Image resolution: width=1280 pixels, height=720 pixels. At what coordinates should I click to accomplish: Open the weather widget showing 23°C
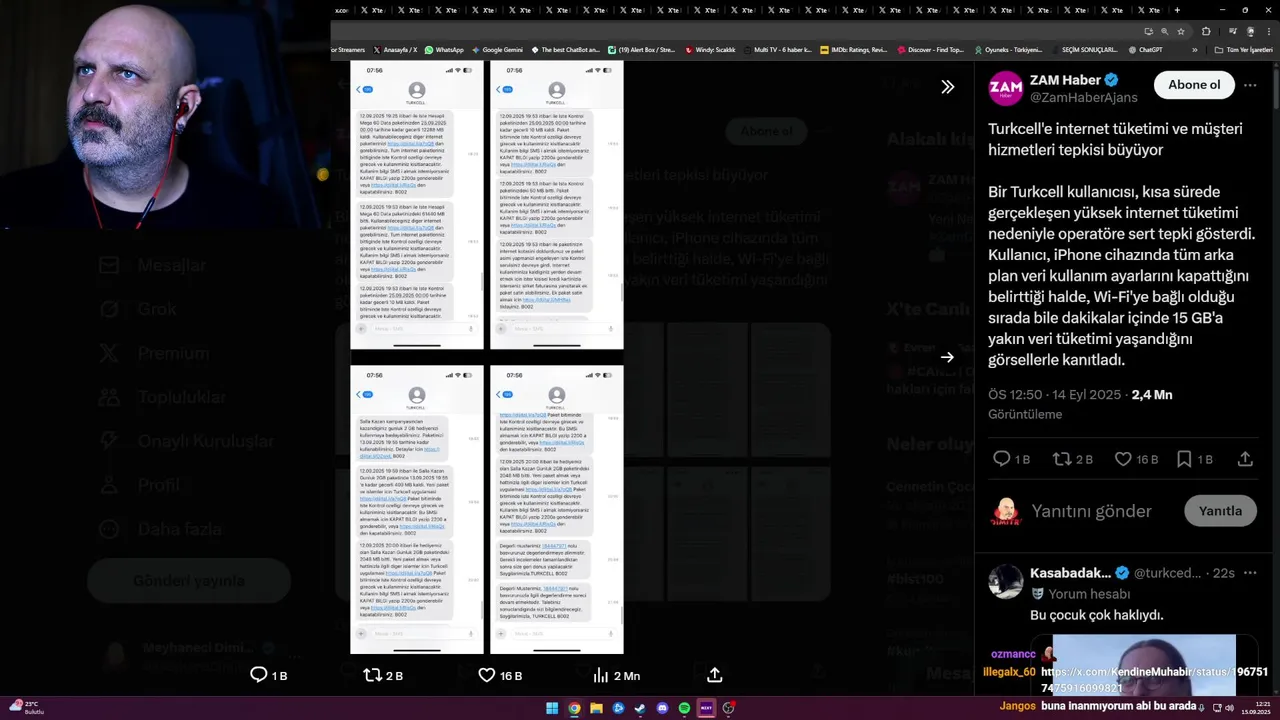[x=27, y=708]
